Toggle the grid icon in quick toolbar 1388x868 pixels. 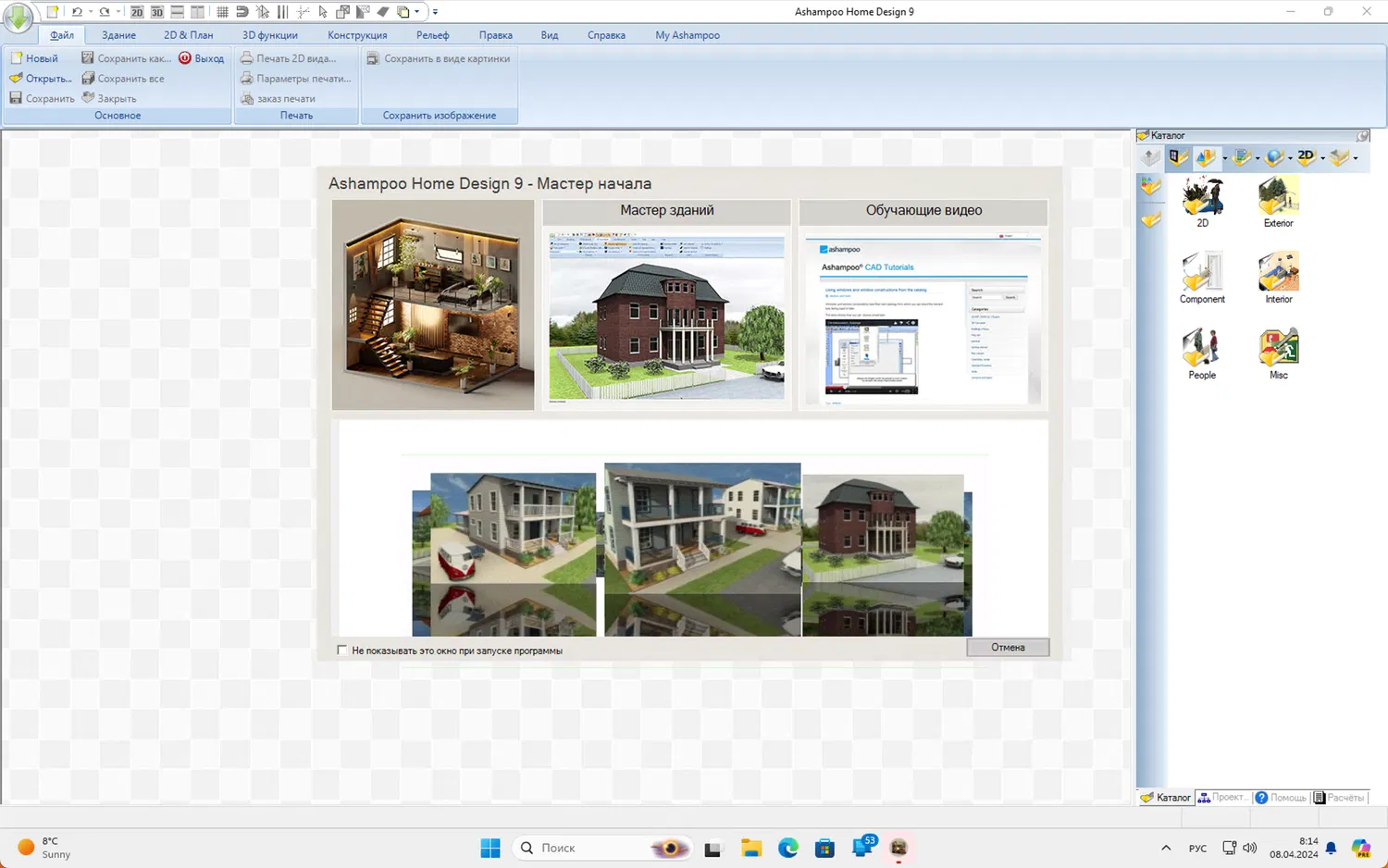point(222,12)
